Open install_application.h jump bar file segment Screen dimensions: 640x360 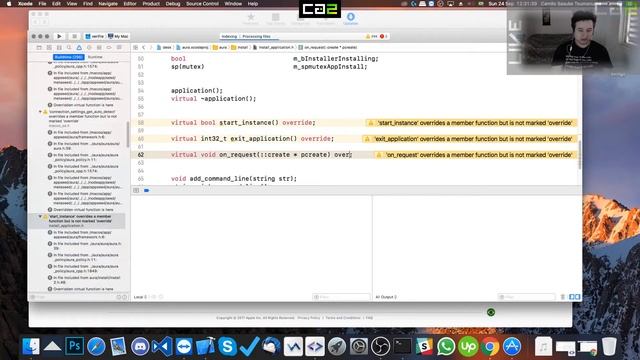tap(273, 48)
